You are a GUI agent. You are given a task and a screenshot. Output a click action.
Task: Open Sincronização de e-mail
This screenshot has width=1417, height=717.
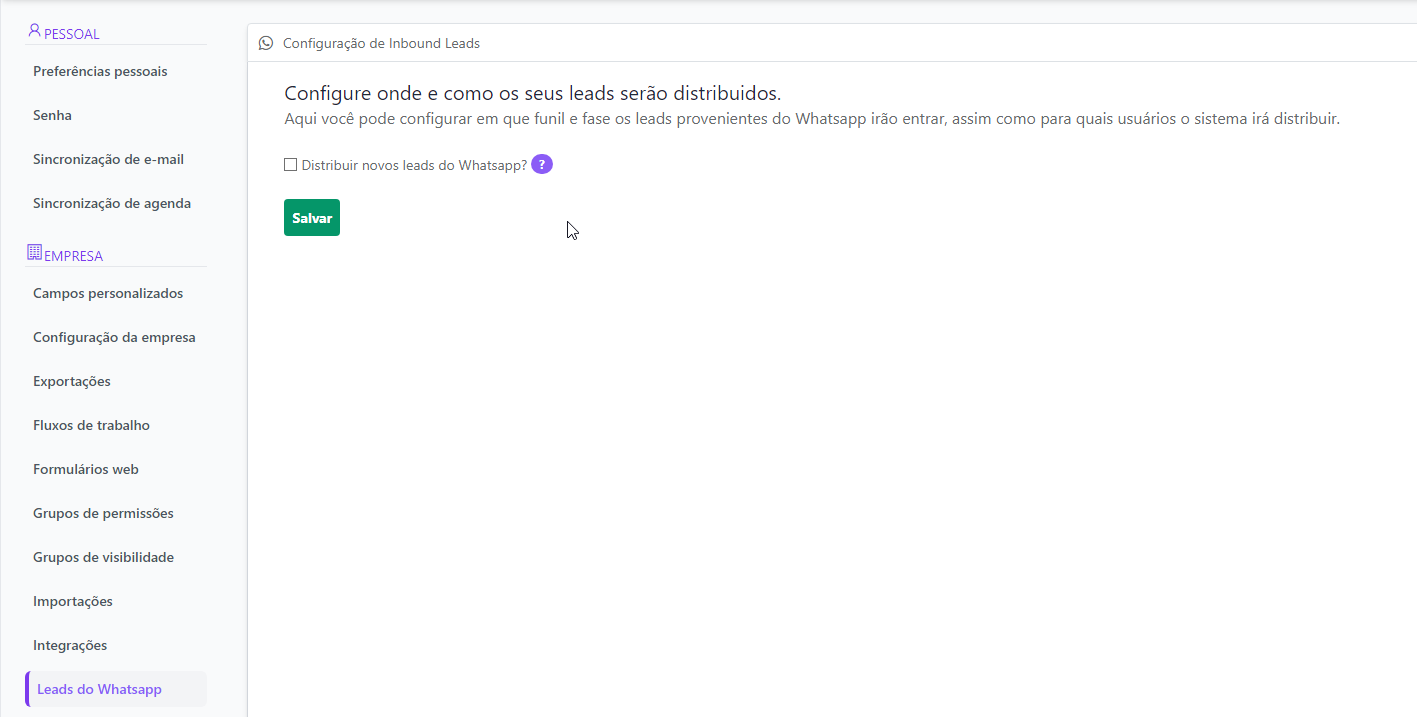[x=108, y=160]
